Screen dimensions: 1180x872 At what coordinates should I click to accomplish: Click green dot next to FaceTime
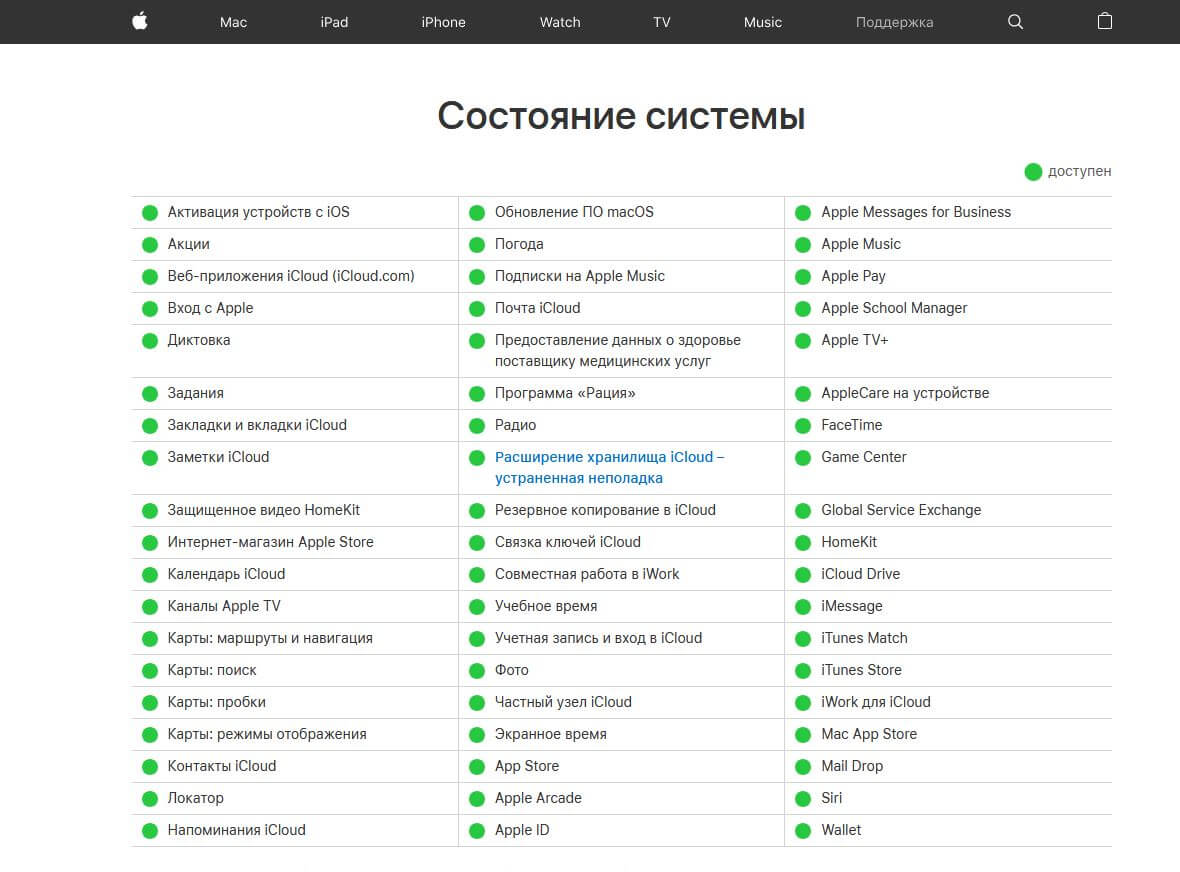[x=803, y=426]
